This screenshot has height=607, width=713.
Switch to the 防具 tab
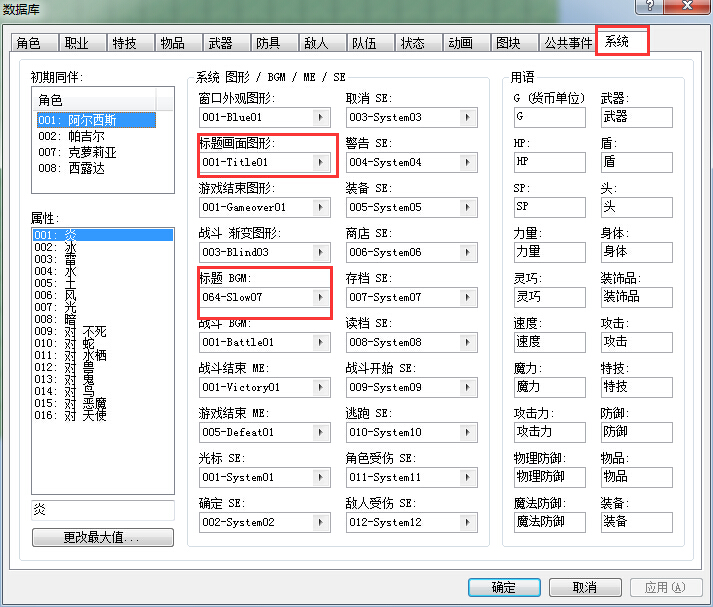[275, 43]
